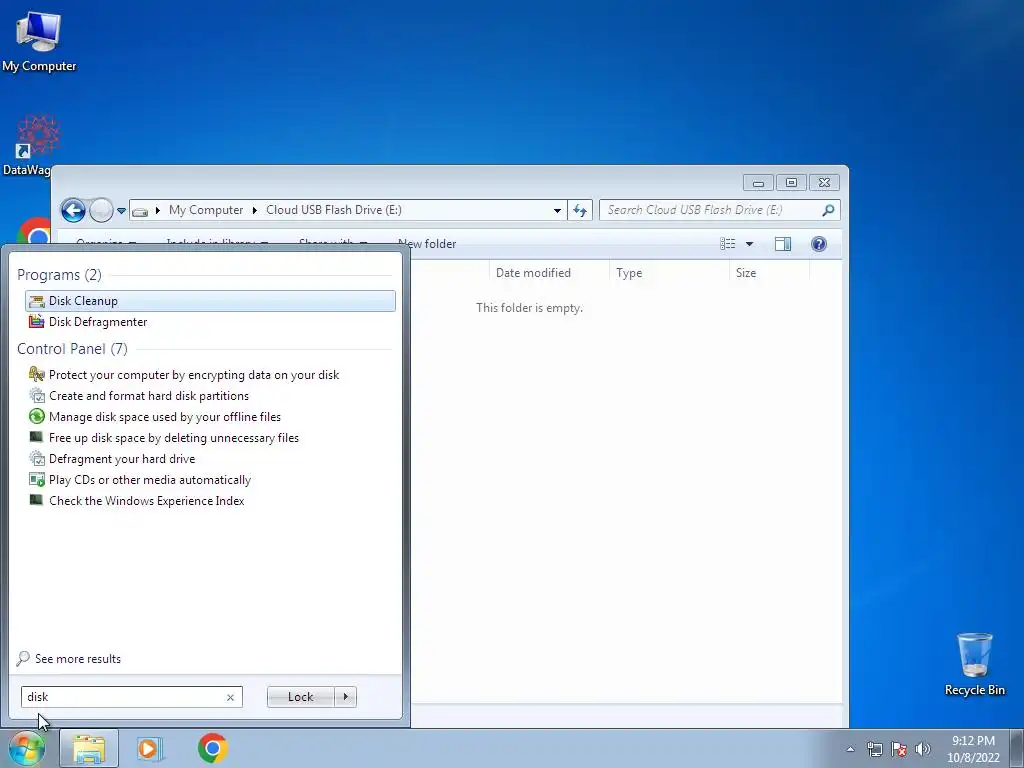Click the drive icon in the address bar
The width and height of the screenshot is (1024, 768).
[x=140, y=211]
